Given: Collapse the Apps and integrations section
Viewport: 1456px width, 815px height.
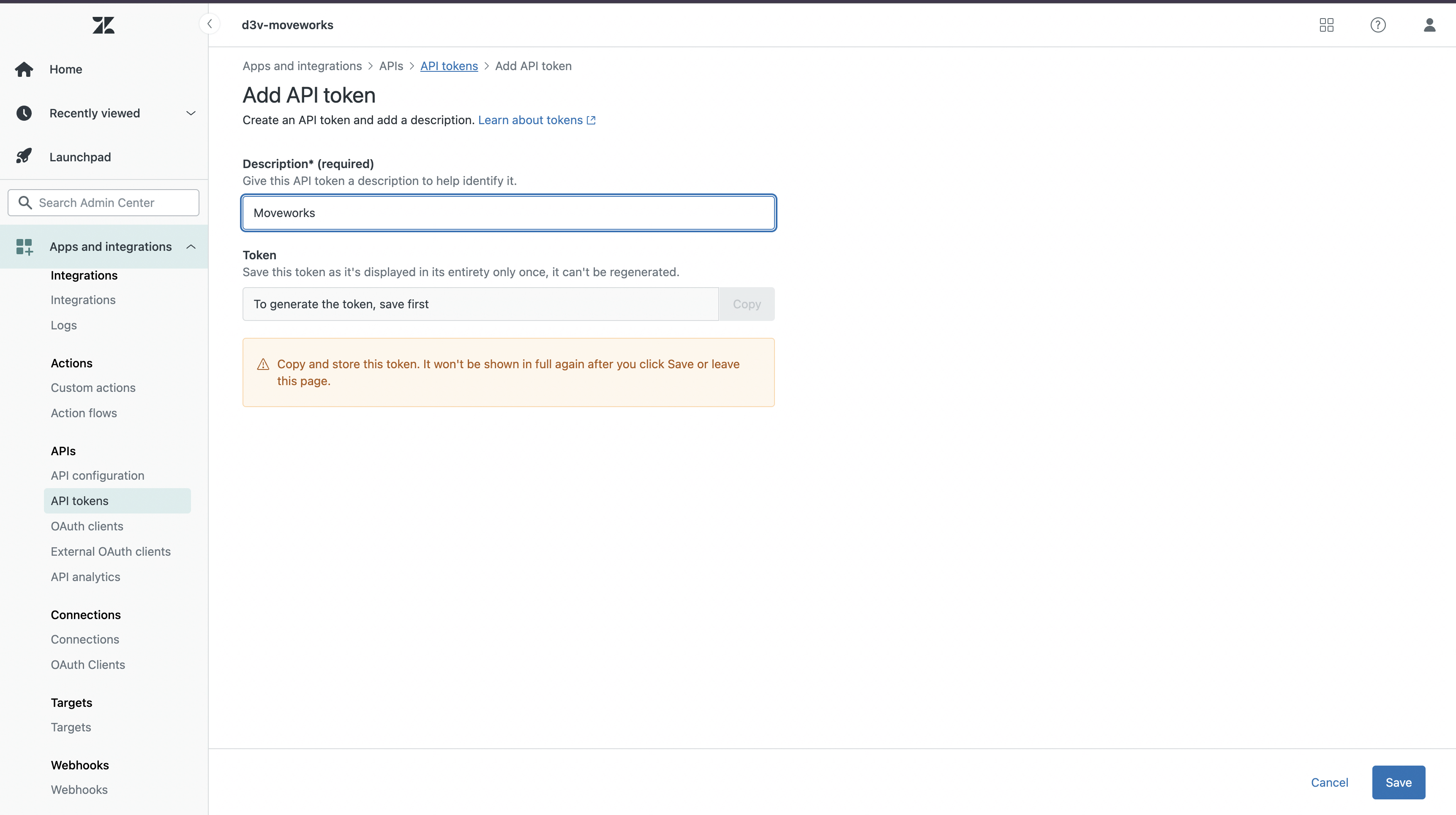Looking at the screenshot, I should click(191, 246).
